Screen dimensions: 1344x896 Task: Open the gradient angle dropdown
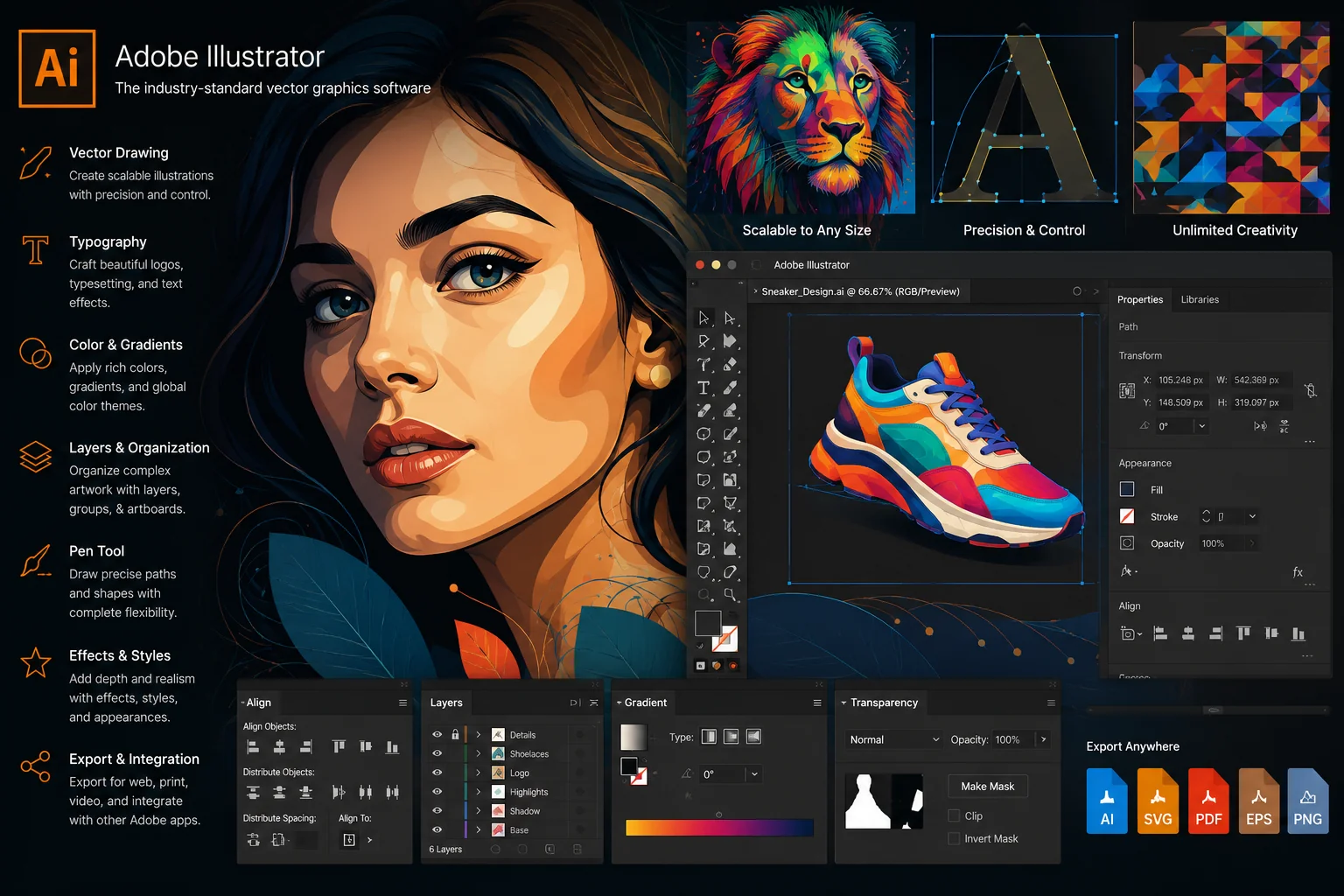click(754, 774)
